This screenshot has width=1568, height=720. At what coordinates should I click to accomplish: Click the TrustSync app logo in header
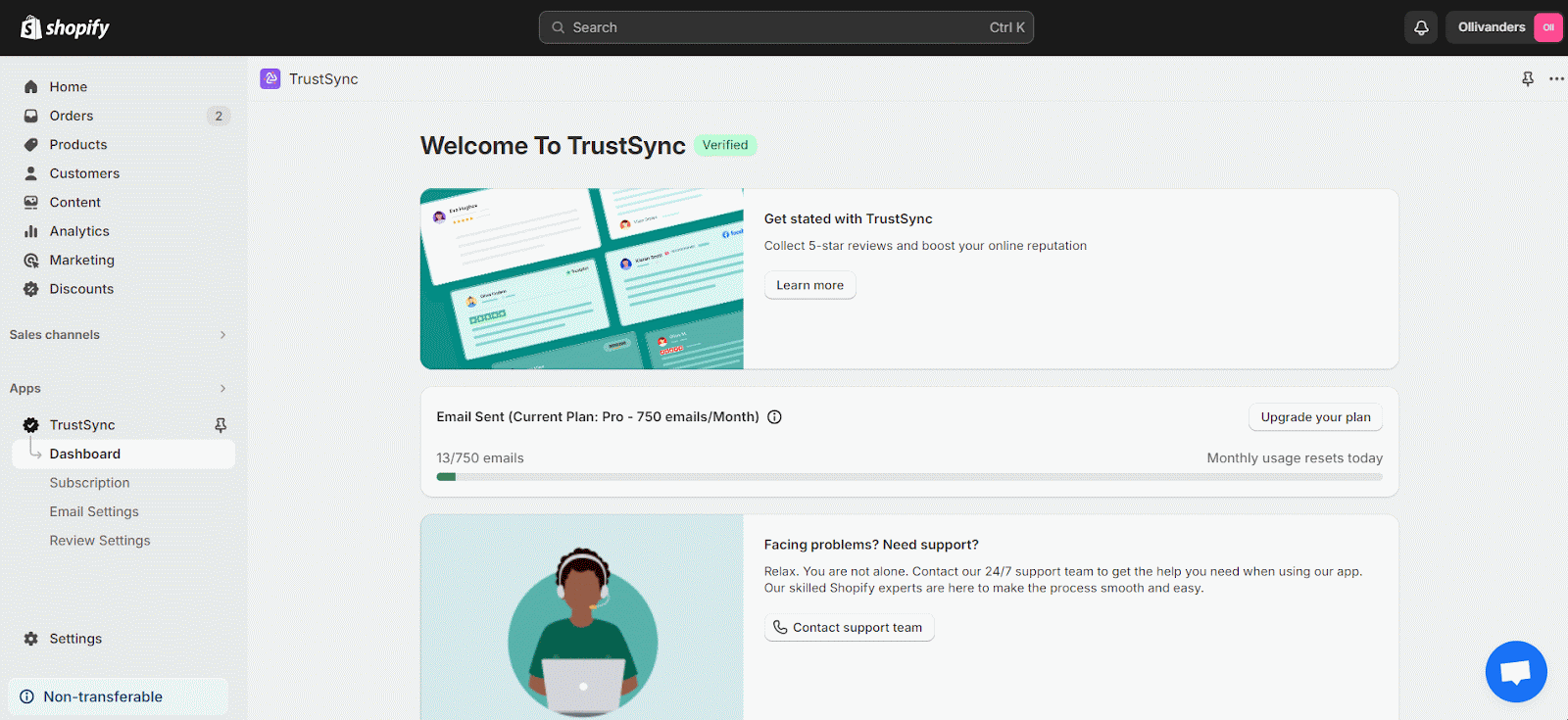click(x=270, y=79)
